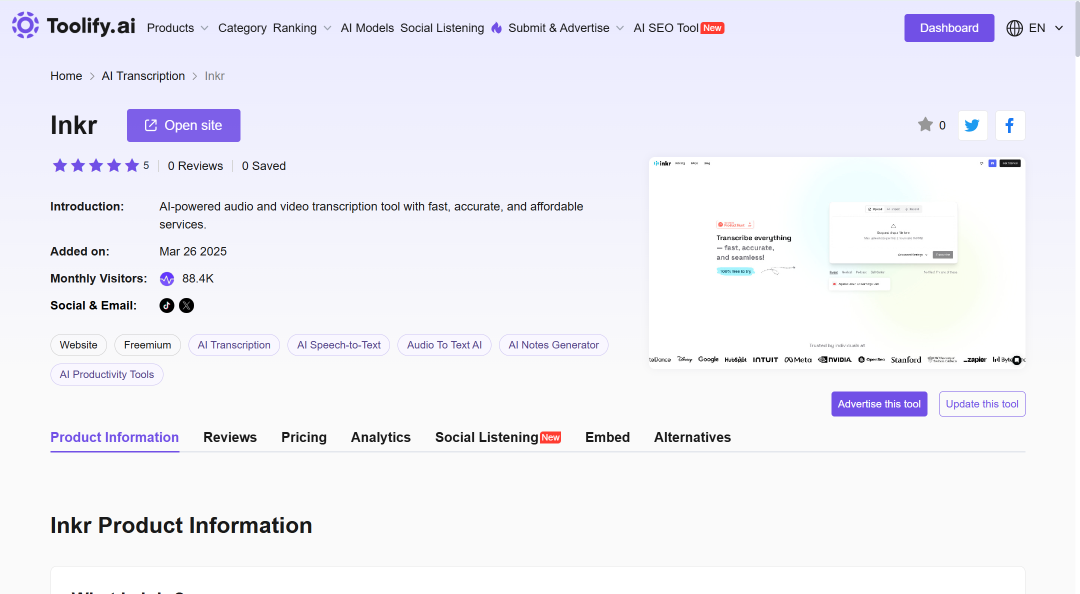Switch to the Social Listening tab
This screenshot has width=1080, height=594.
point(498,438)
